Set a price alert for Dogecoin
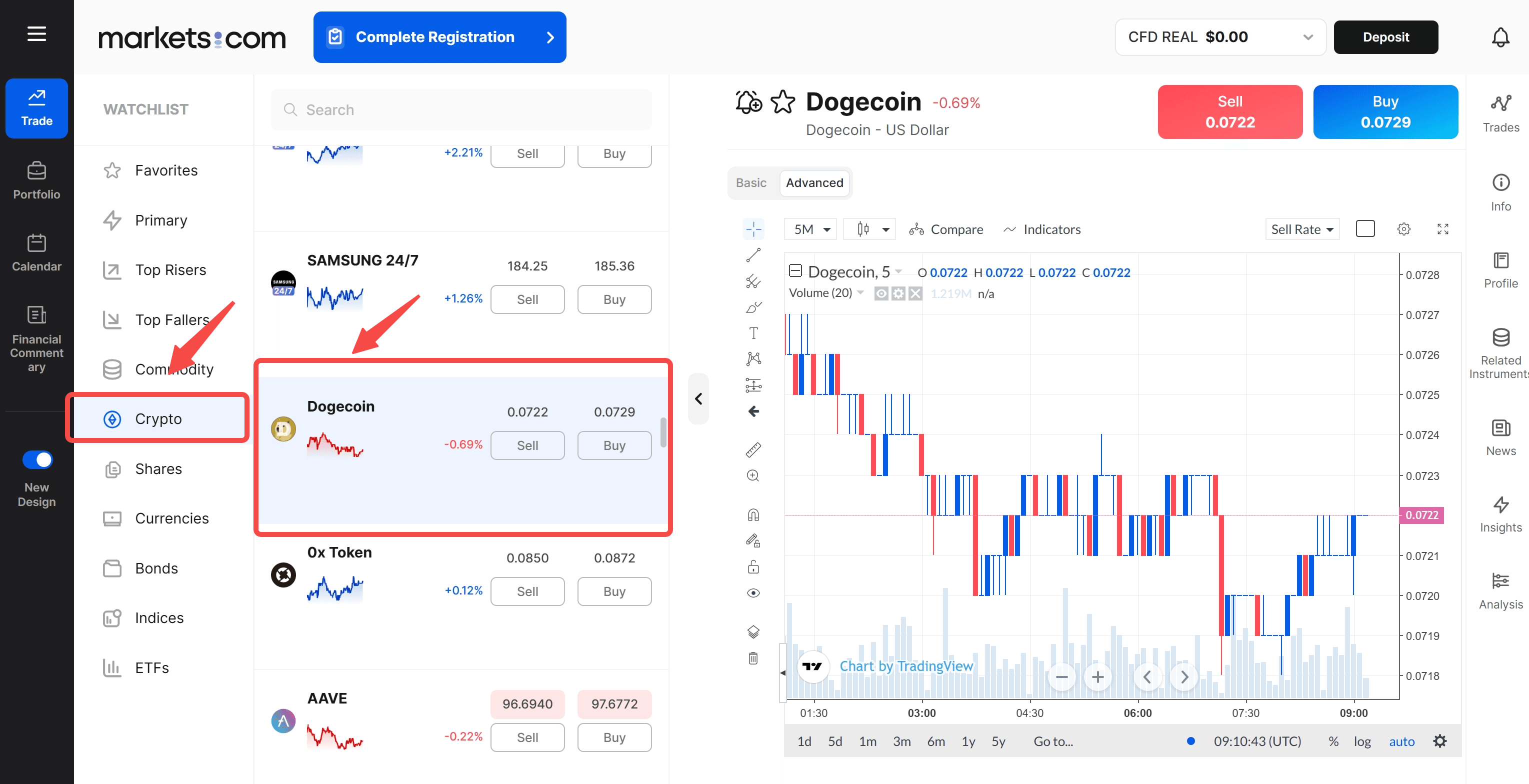 pyautogui.click(x=748, y=101)
